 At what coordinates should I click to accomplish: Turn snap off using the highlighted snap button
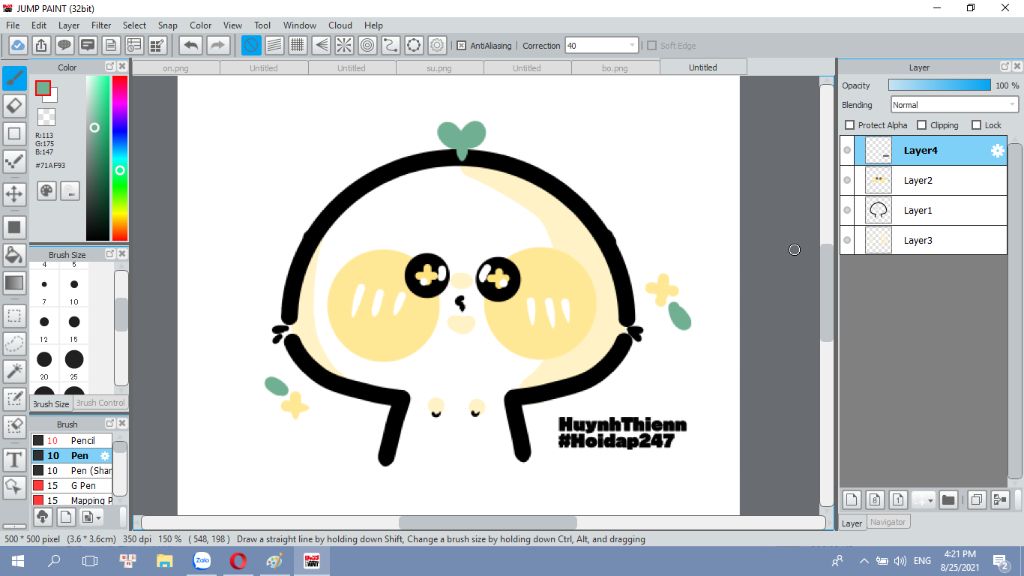pyautogui.click(x=251, y=45)
